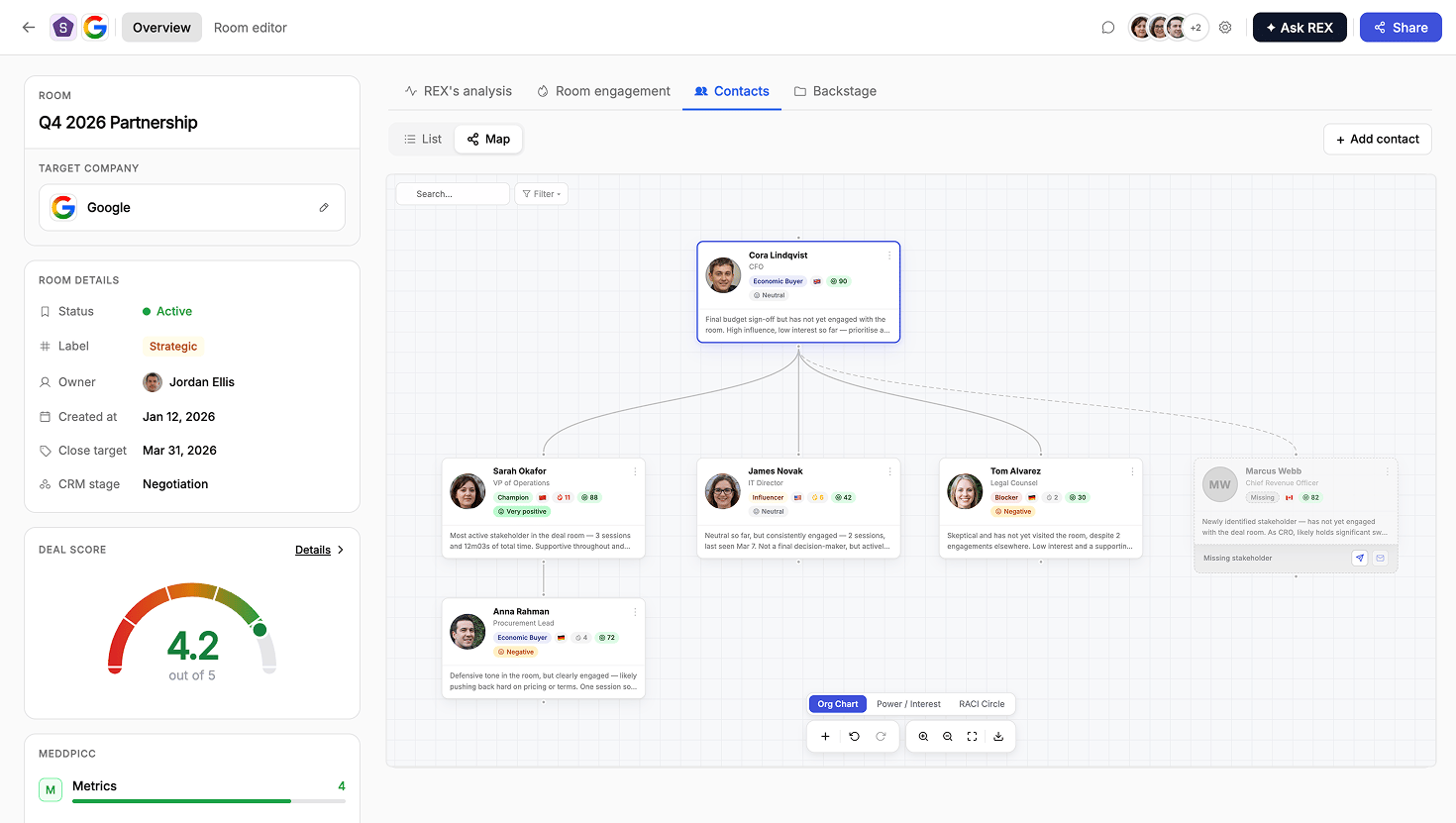The width and height of the screenshot is (1456, 823).
Task: Redo the map change
Action: [881, 737]
